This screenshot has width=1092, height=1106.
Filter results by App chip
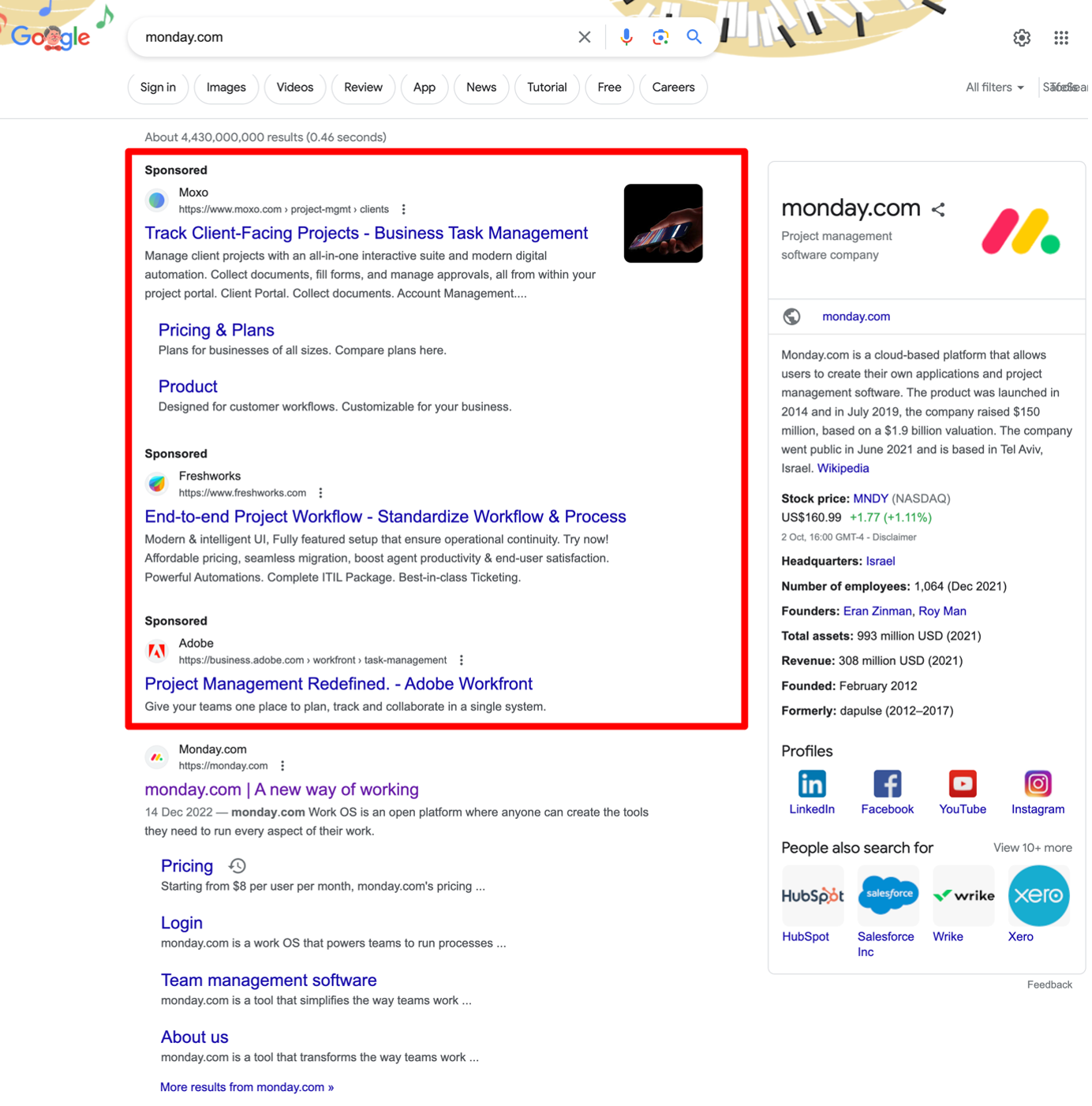click(x=424, y=88)
